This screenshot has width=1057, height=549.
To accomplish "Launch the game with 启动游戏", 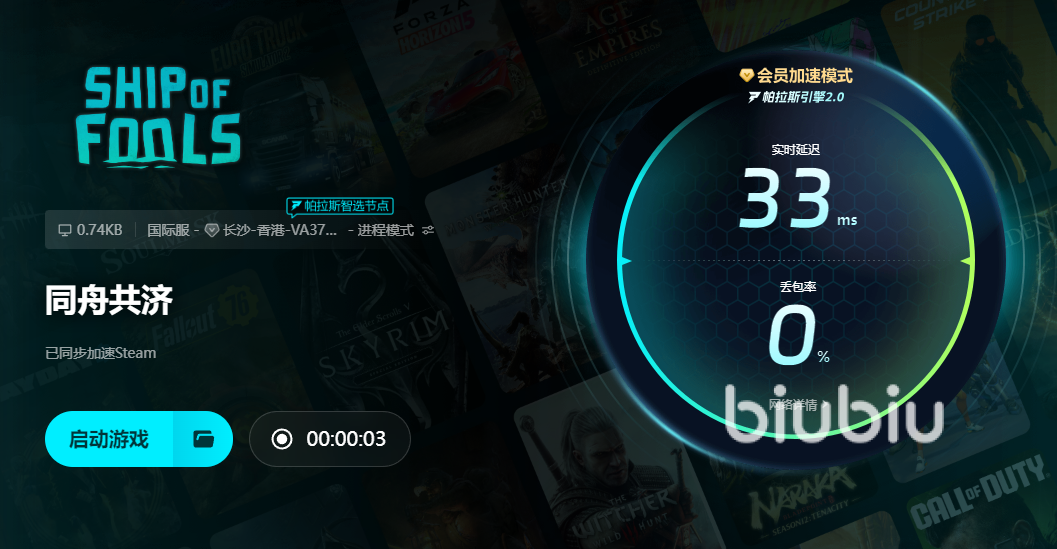I will [x=109, y=439].
